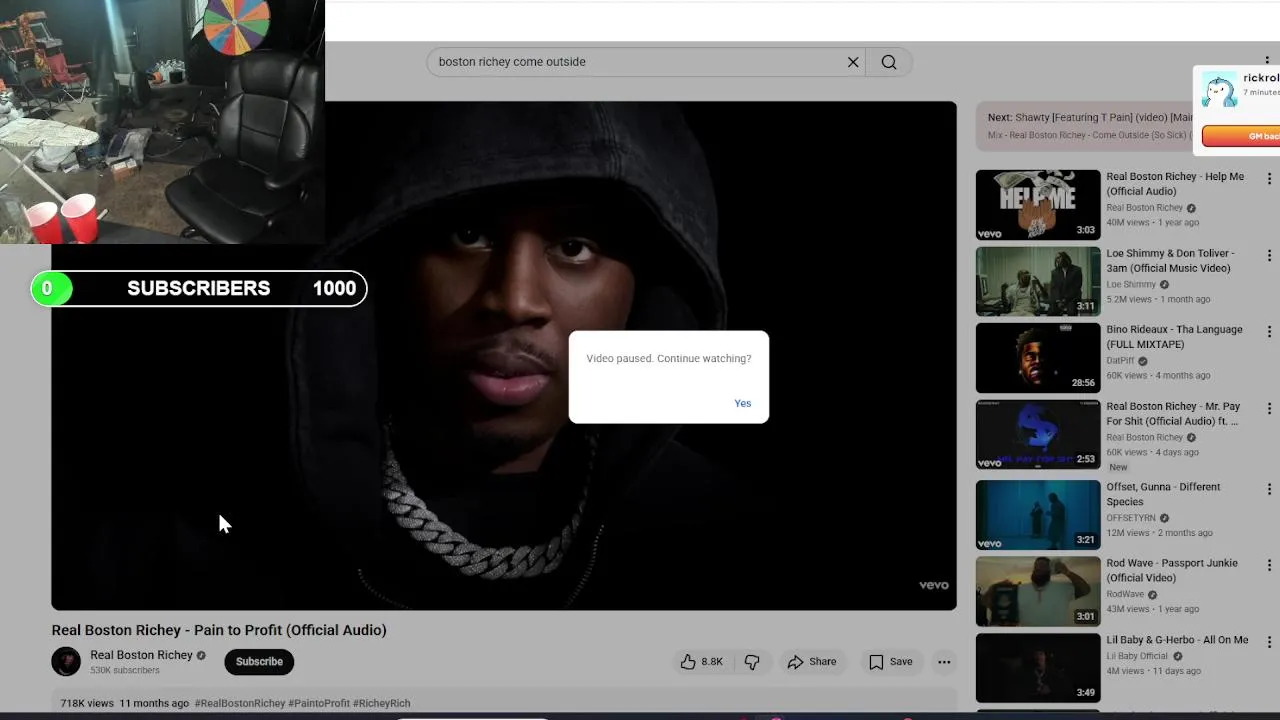Click Loe Shimmy & Don Toliver 3am title
This screenshot has height=720, width=1280.
coord(1170,261)
